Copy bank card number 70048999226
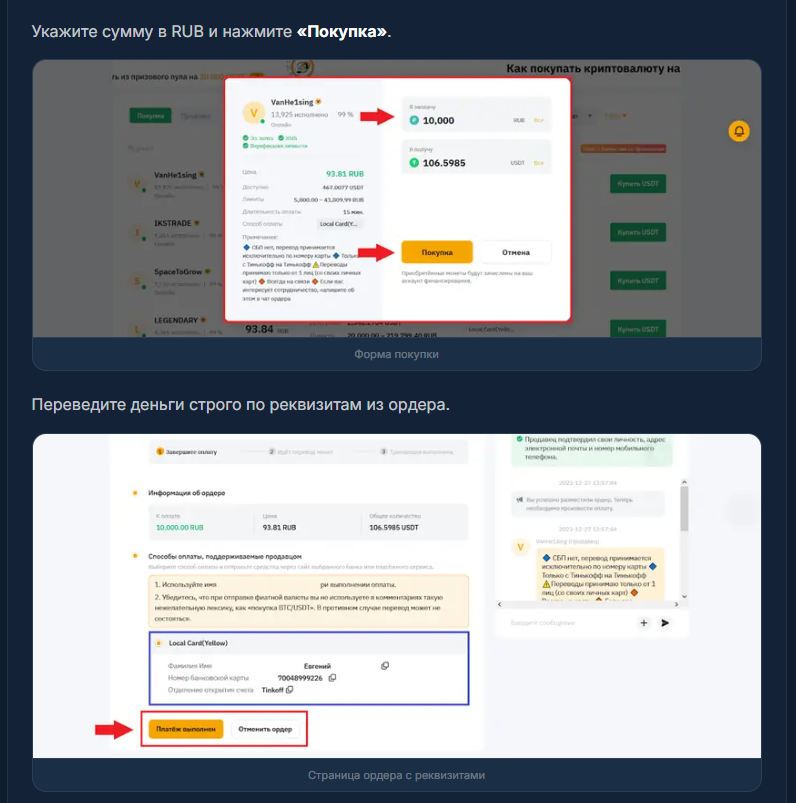Screen dimensions: 796x803 pos(332,678)
